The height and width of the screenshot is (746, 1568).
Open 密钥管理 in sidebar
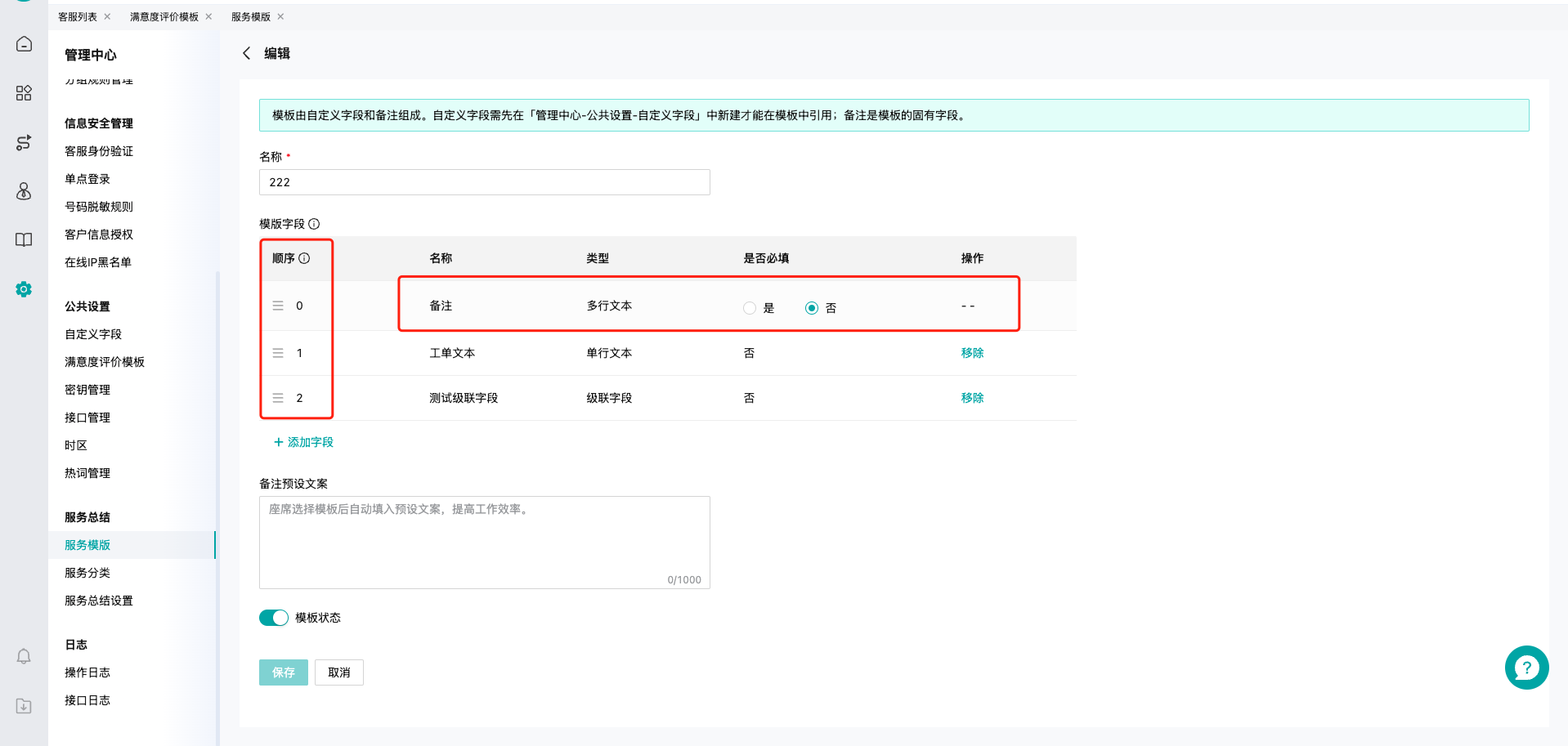[x=87, y=390]
